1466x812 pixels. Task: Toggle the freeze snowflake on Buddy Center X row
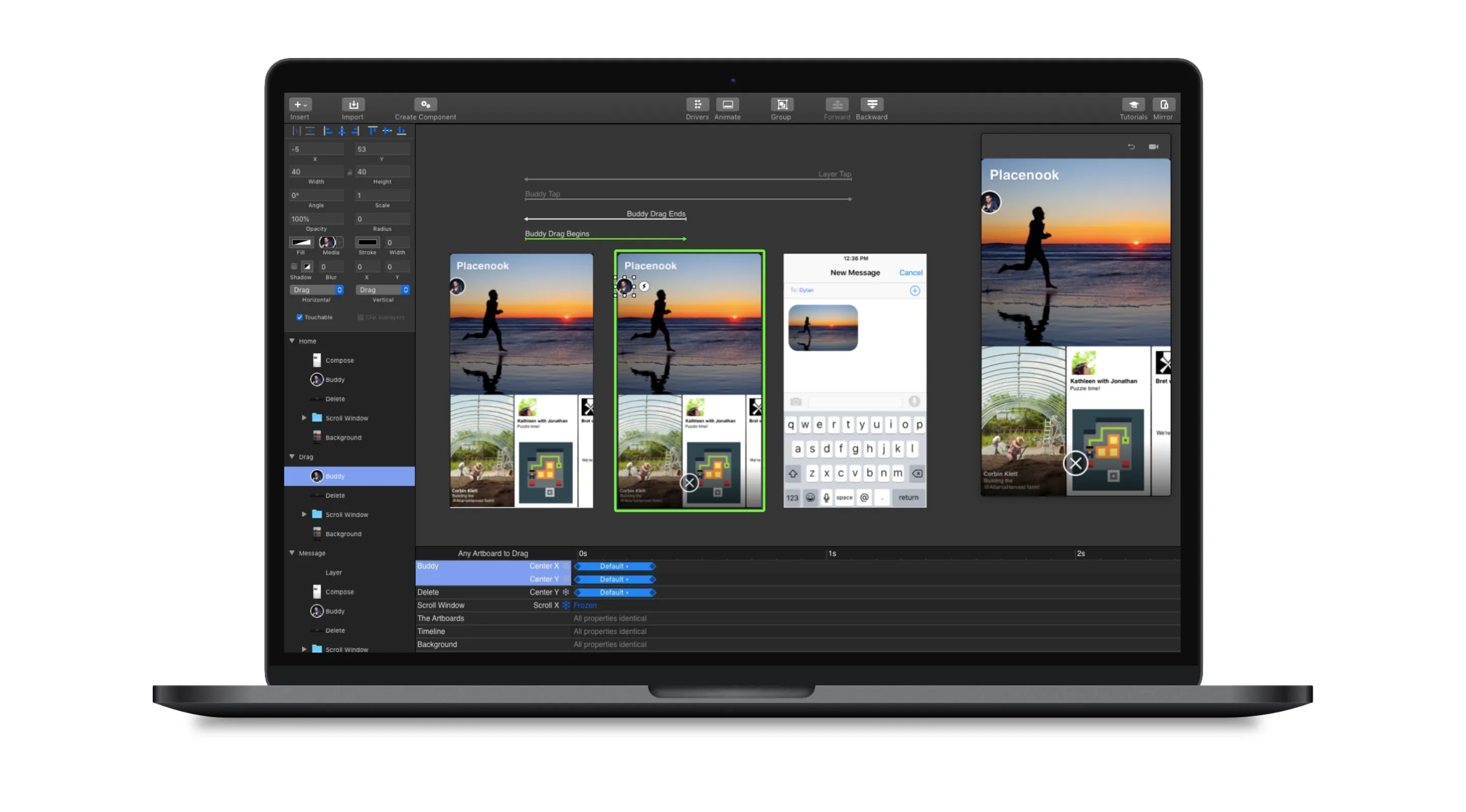566,566
